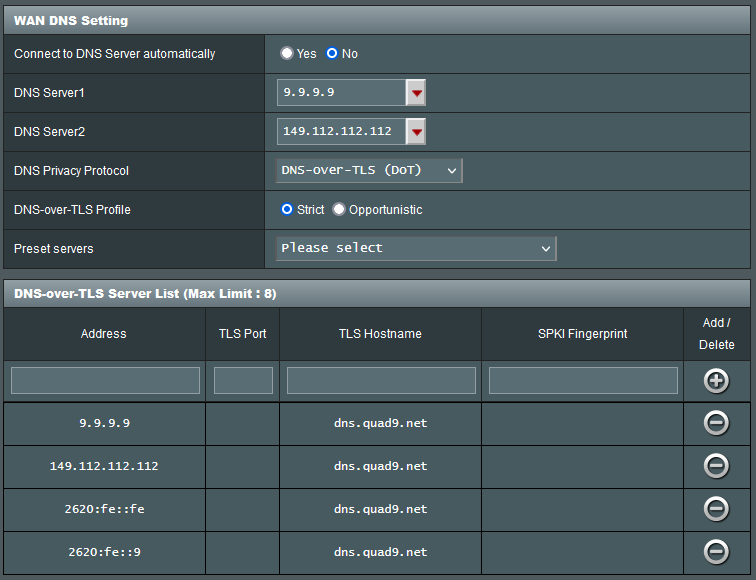Focus the TLS Port input field
Screen dimensions: 756x580
(x=243, y=380)
